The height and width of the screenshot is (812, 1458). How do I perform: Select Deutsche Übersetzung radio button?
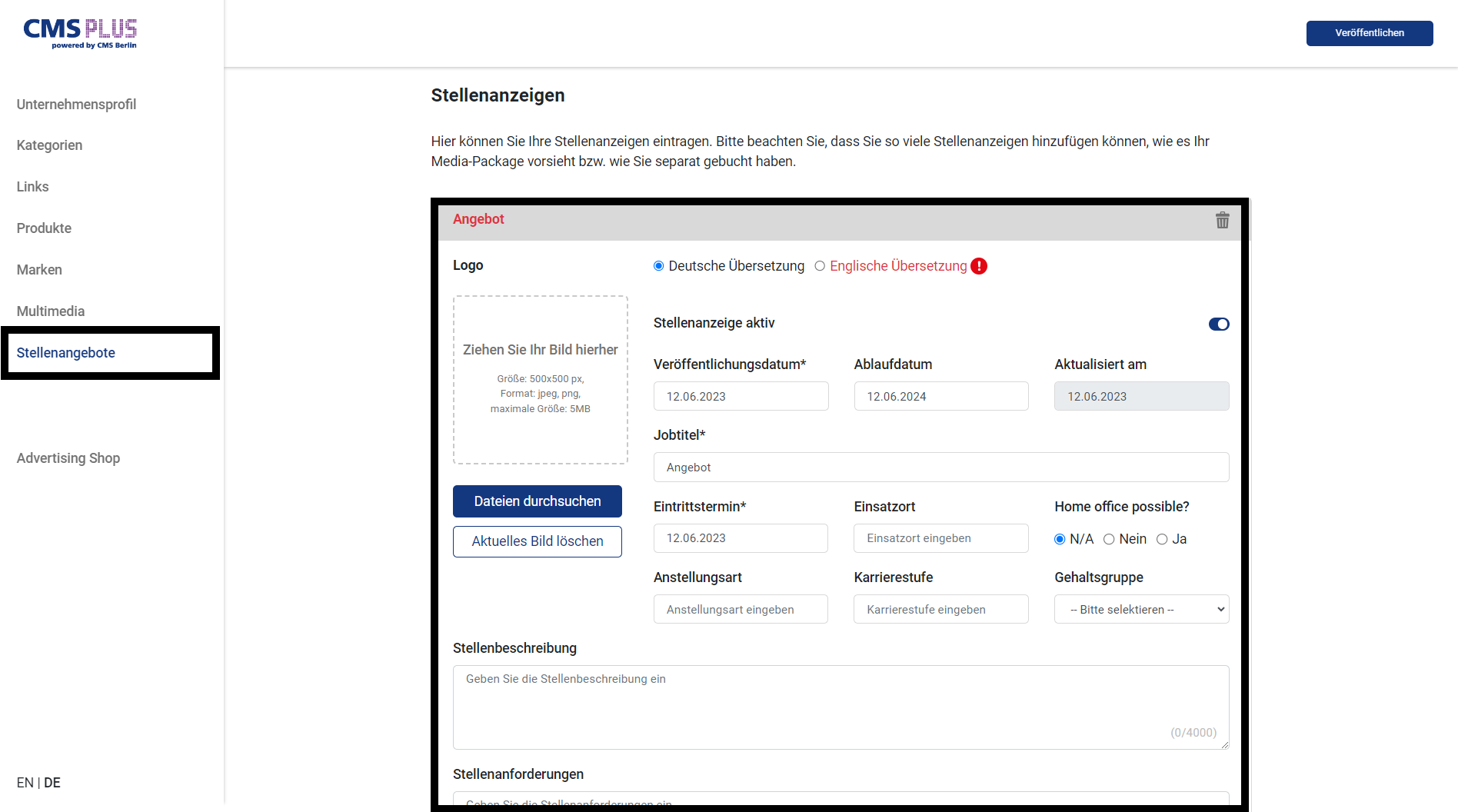(659, 266)
